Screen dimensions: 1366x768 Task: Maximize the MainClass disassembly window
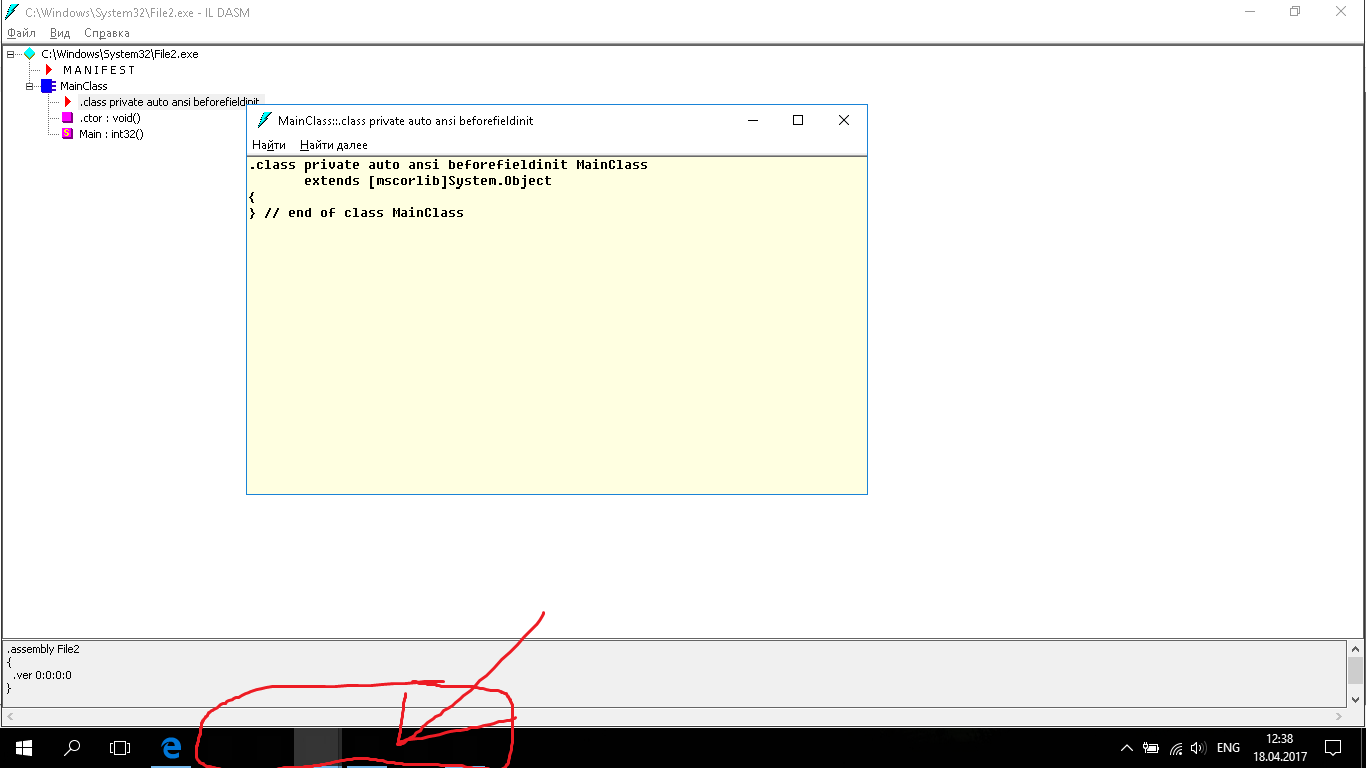click(798, 120)
